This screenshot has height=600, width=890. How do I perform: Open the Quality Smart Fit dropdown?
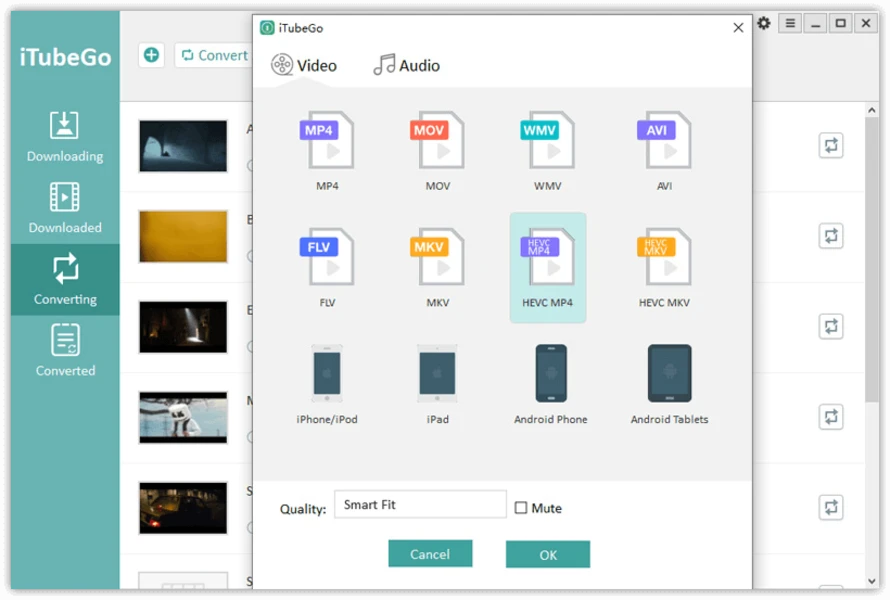[x=420, y=505]
